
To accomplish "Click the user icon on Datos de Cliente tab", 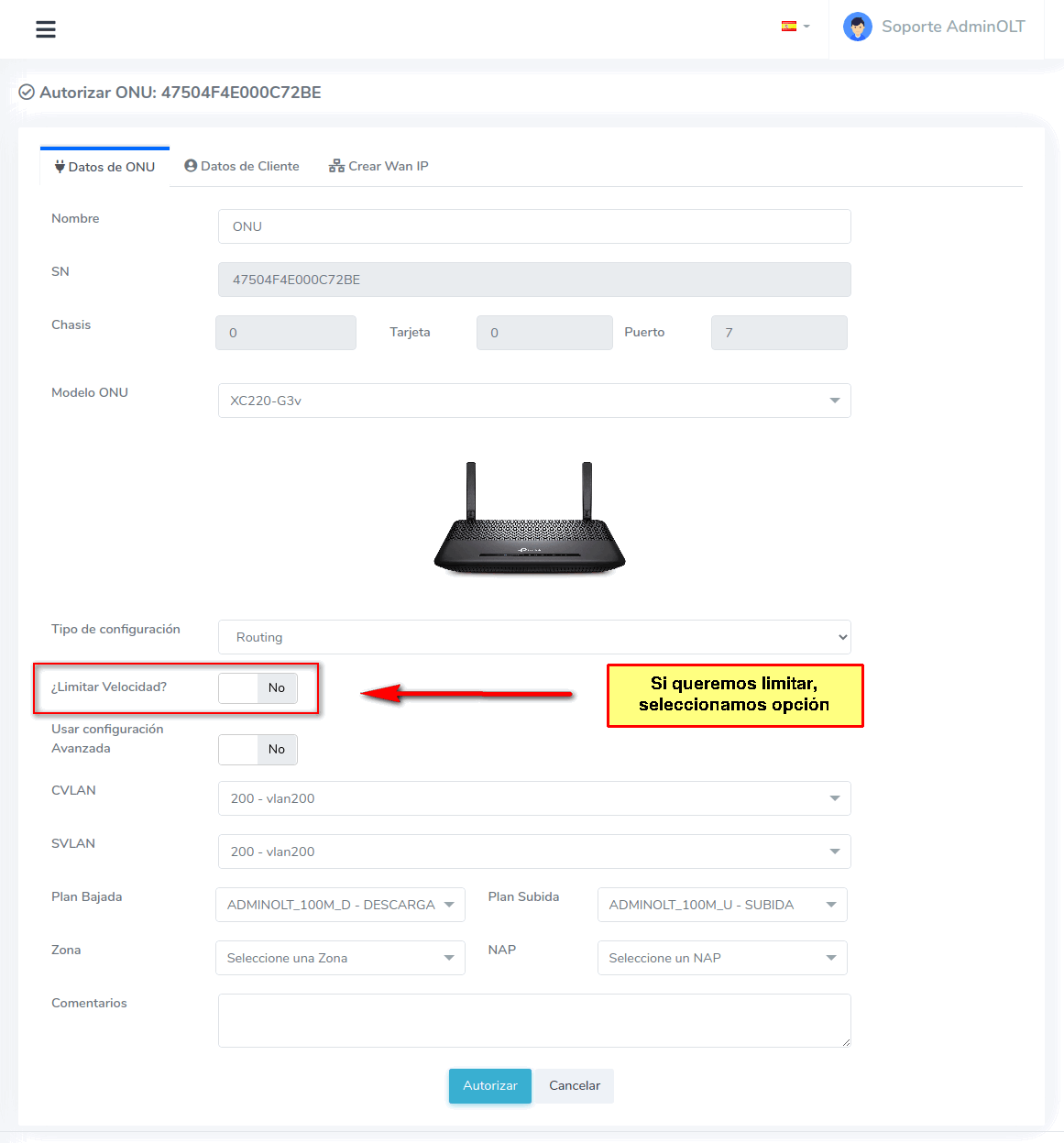I will pos(191,166).
